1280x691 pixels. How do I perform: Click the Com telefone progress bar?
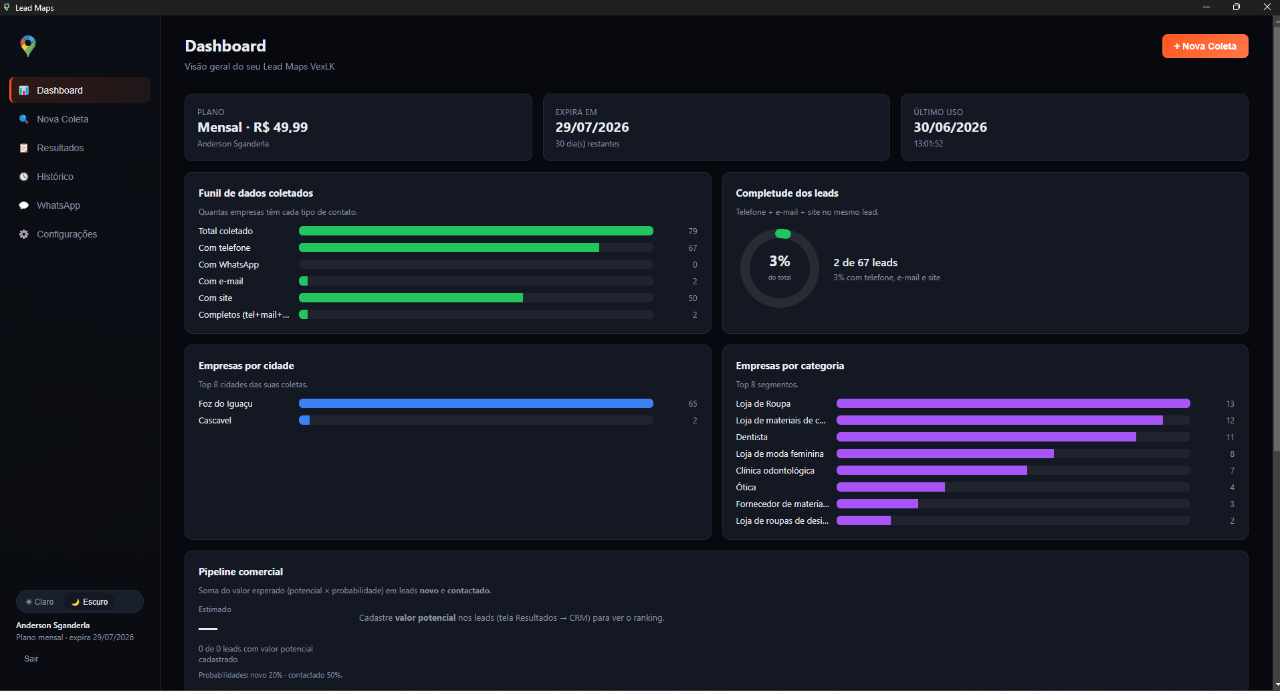[476, 248]
